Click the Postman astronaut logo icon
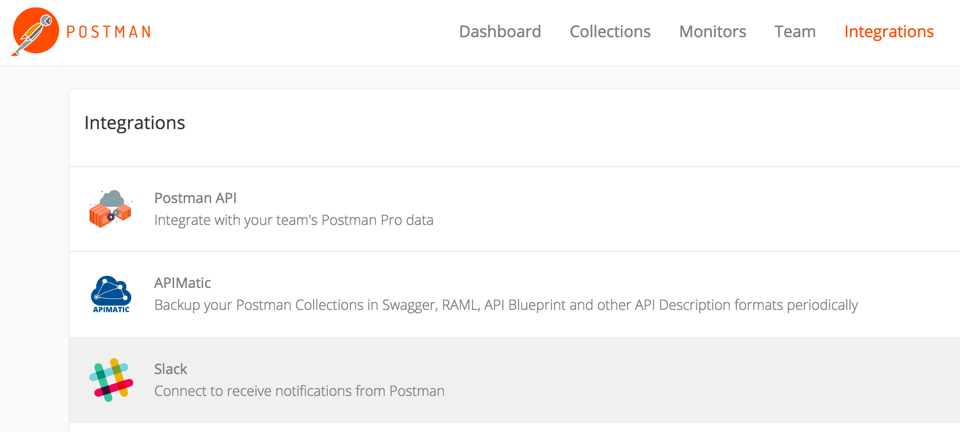960x434 pixels. (x=35, y=32)
